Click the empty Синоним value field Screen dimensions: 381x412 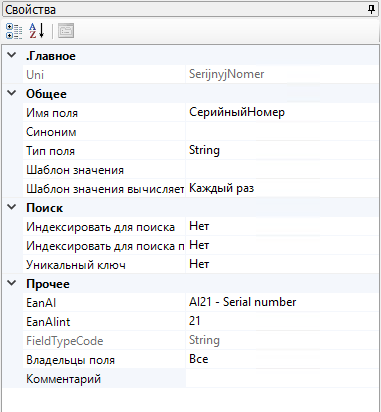tap(282, 131)
